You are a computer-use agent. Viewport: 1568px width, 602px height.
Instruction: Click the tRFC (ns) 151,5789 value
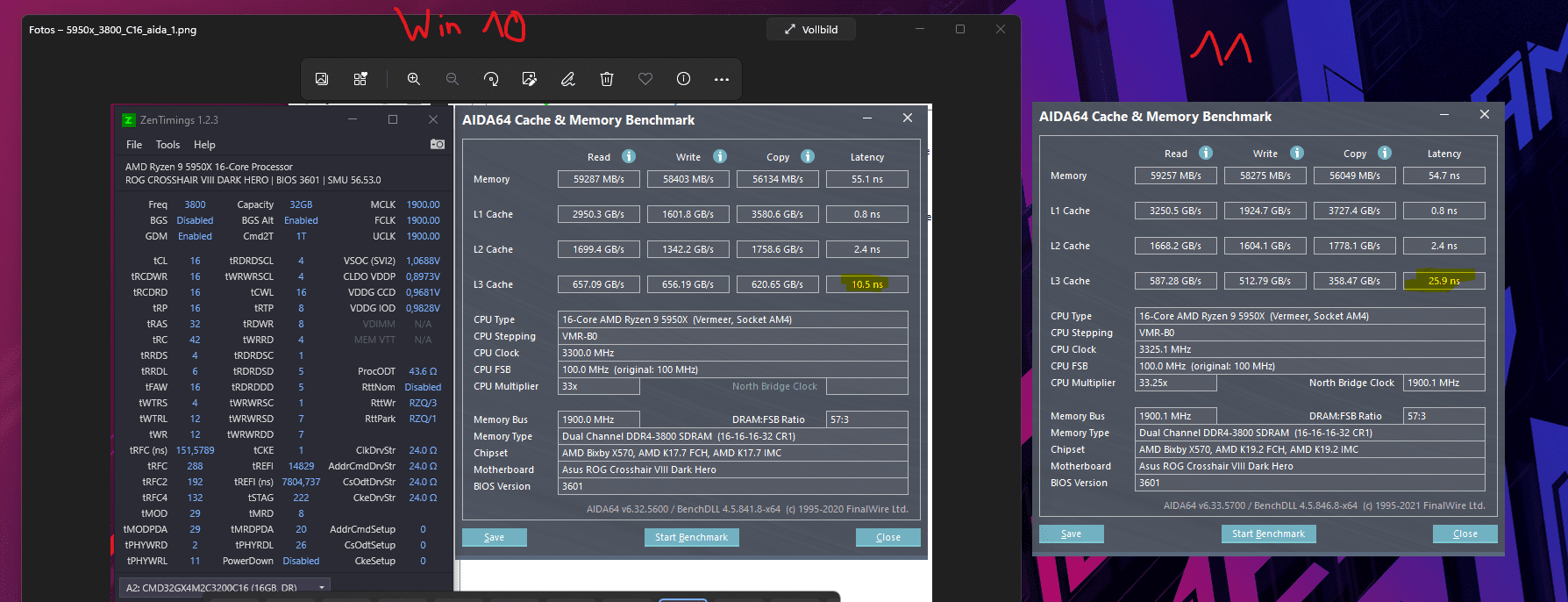(195, 450)
